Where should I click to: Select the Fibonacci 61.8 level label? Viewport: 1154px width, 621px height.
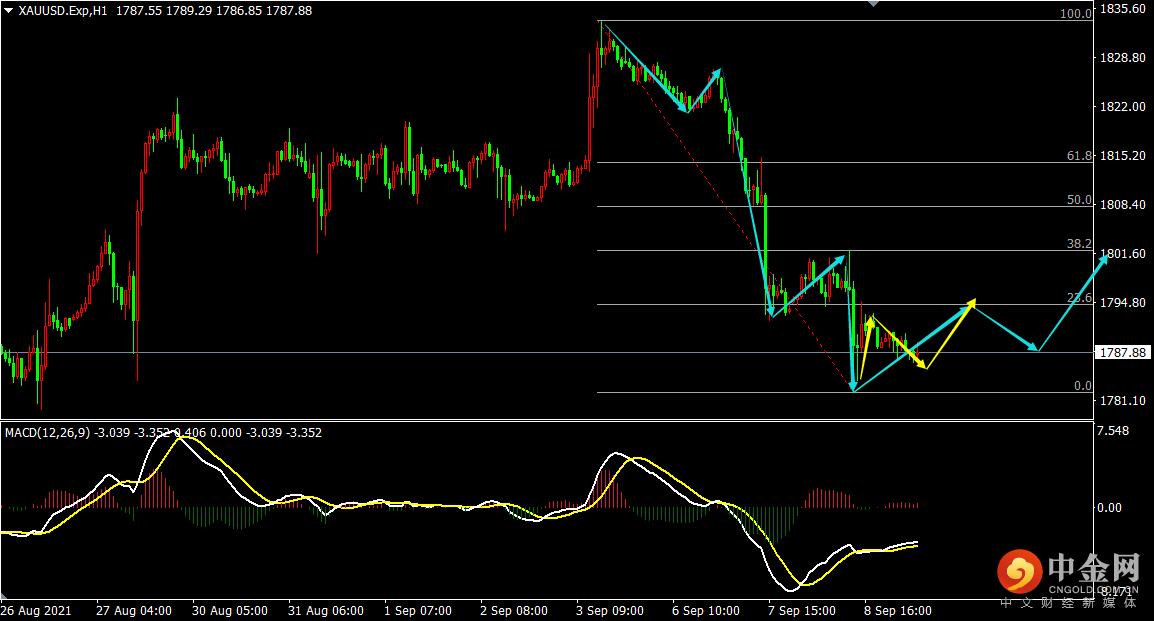pos(1080,156)
